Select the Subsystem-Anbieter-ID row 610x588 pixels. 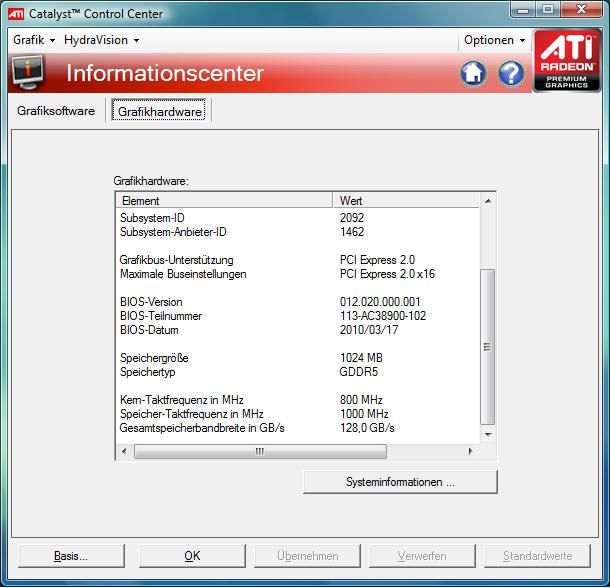point(298,232)
